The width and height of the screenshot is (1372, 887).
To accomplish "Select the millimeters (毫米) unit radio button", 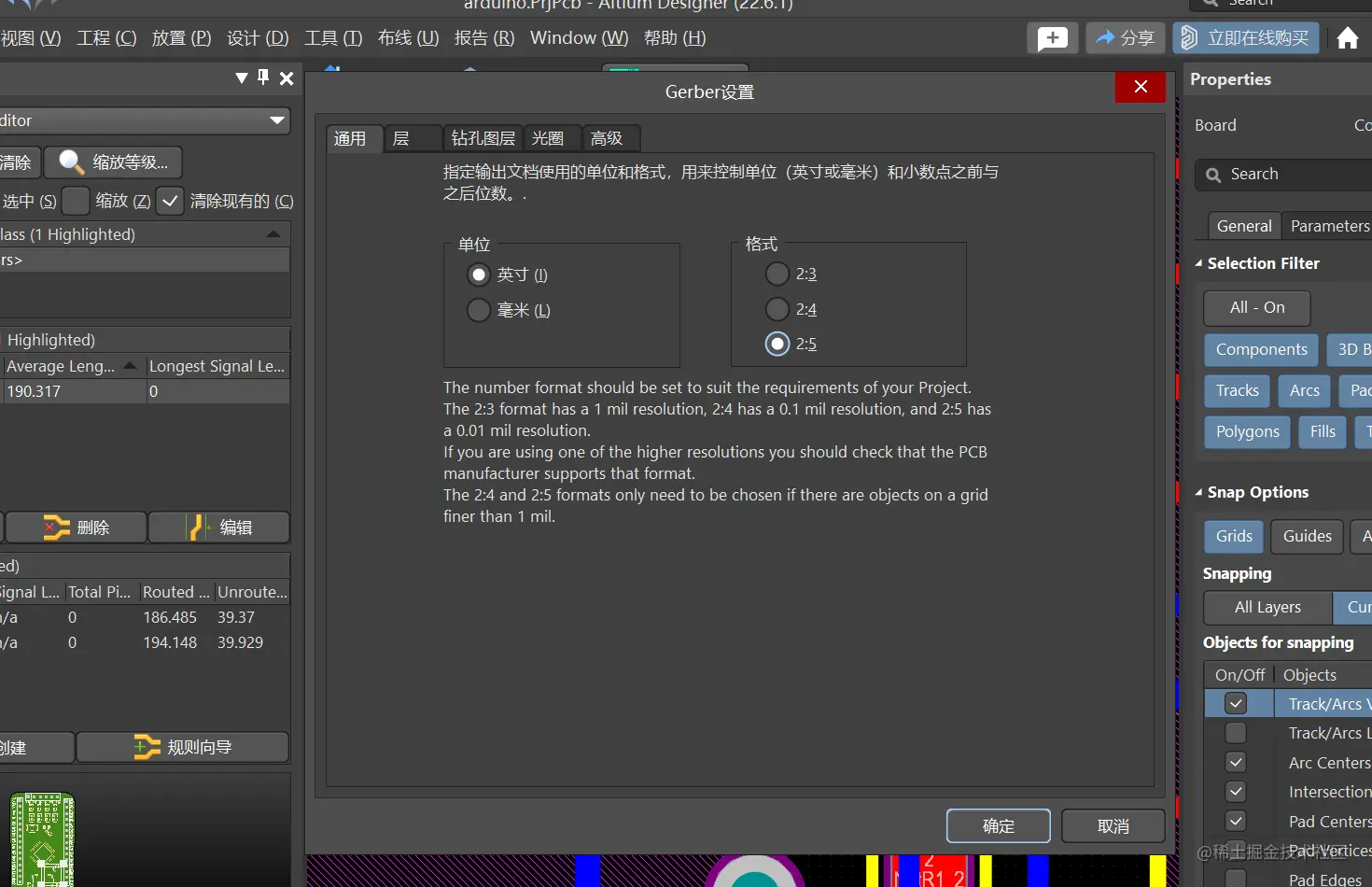I will tap(479, 310).
